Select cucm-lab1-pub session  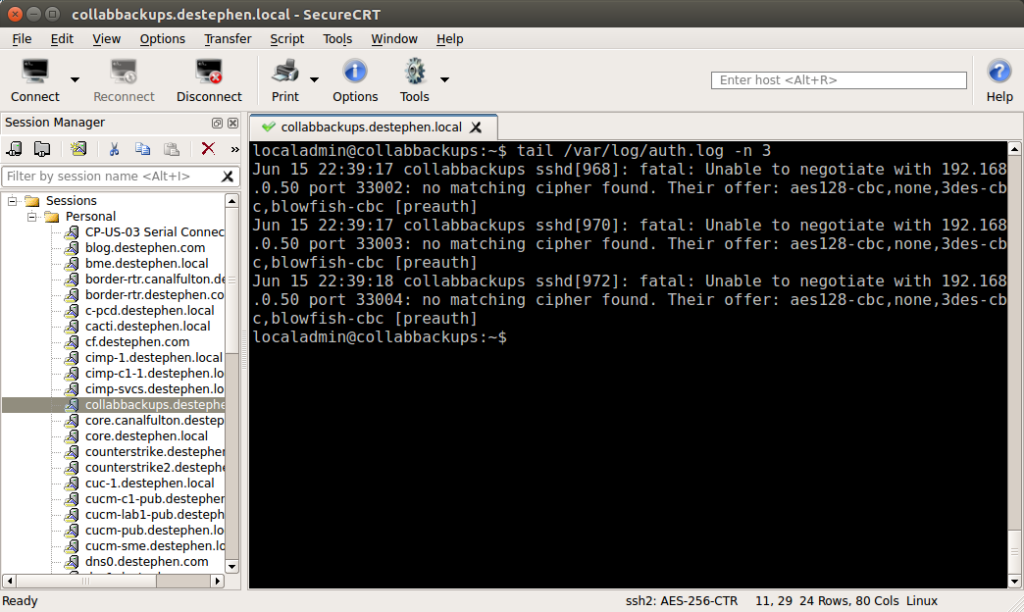(x=154, y=514)
